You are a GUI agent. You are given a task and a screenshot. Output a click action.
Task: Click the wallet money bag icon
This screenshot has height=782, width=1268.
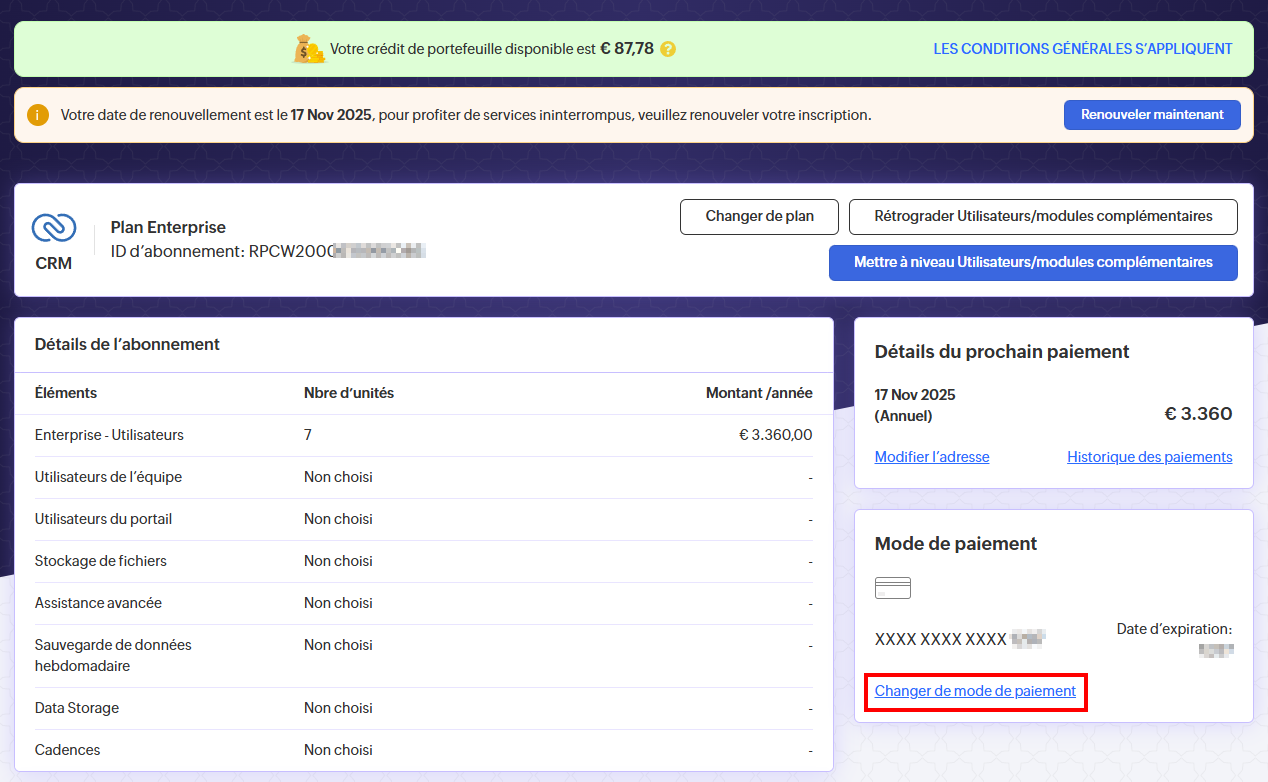pyautogui.click(x=309, y=49)
